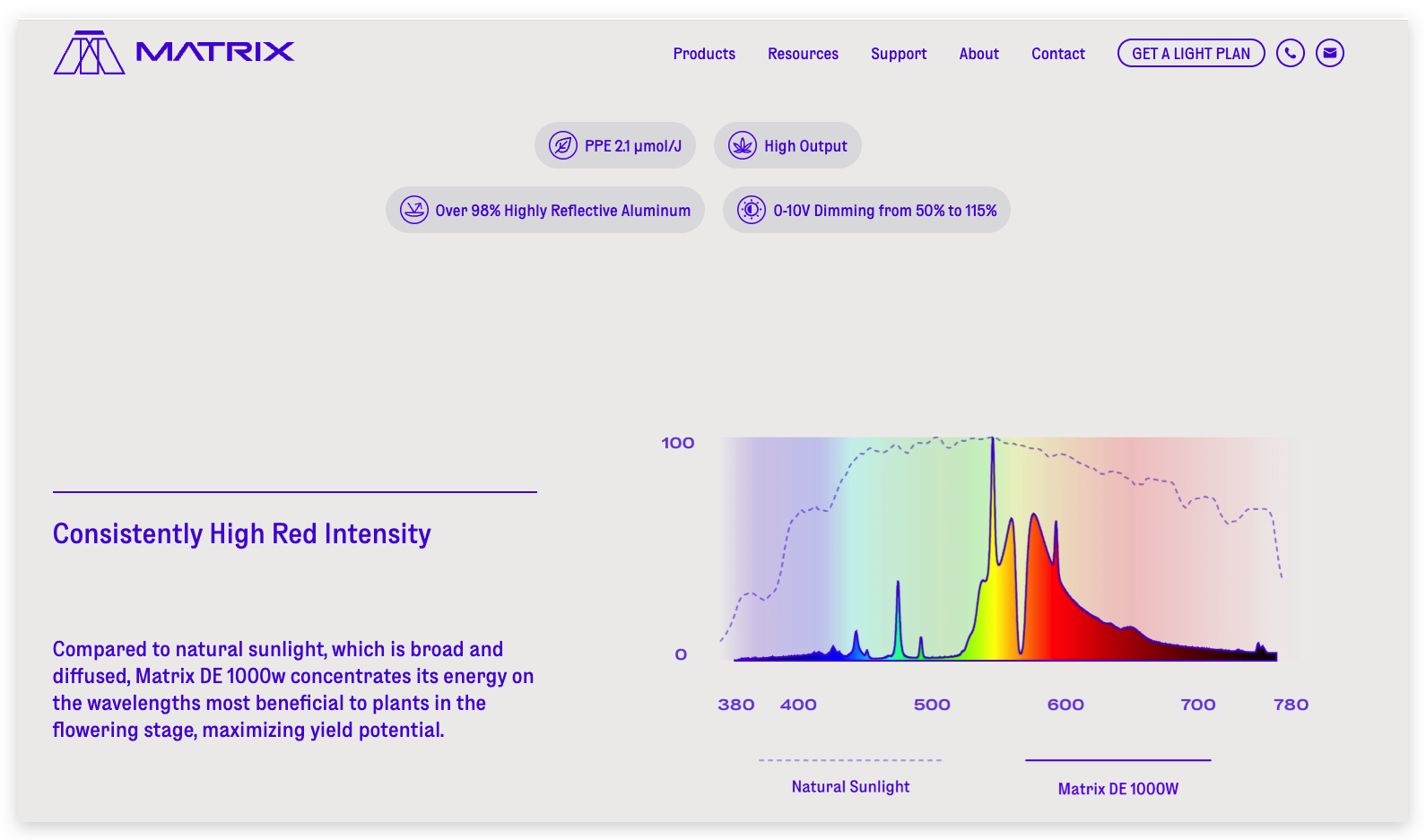This screenshot has width=1426, height=840.
Task: Click the Natural Sunlight legend label
Action: pos(850,786)
